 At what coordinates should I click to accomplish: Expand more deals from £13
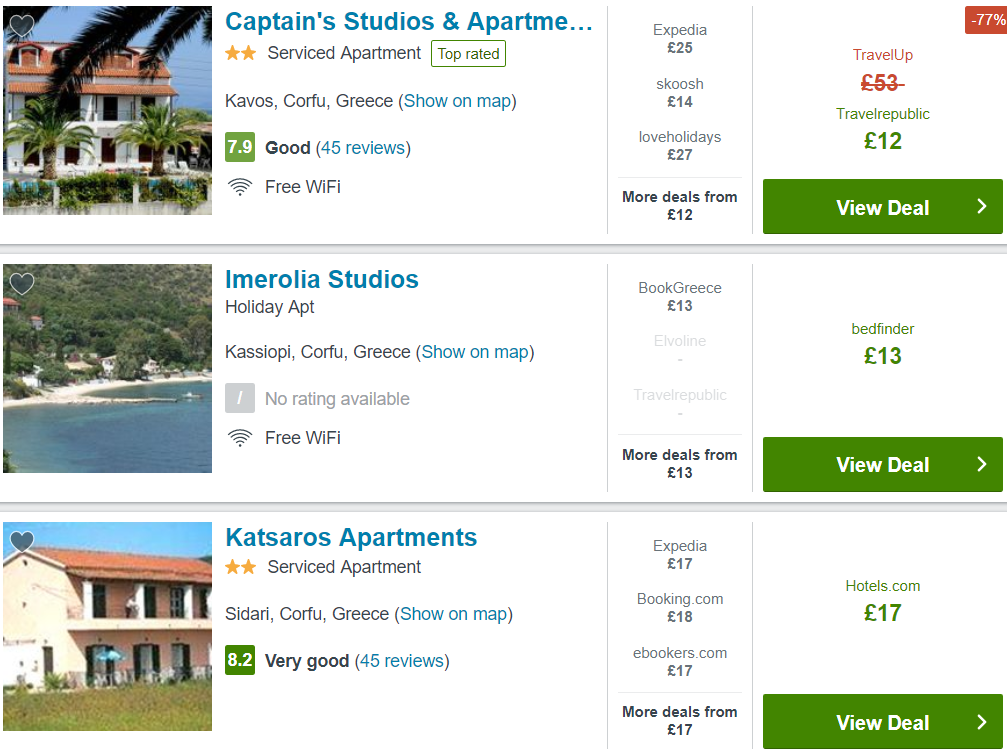(x=679, y=464)
